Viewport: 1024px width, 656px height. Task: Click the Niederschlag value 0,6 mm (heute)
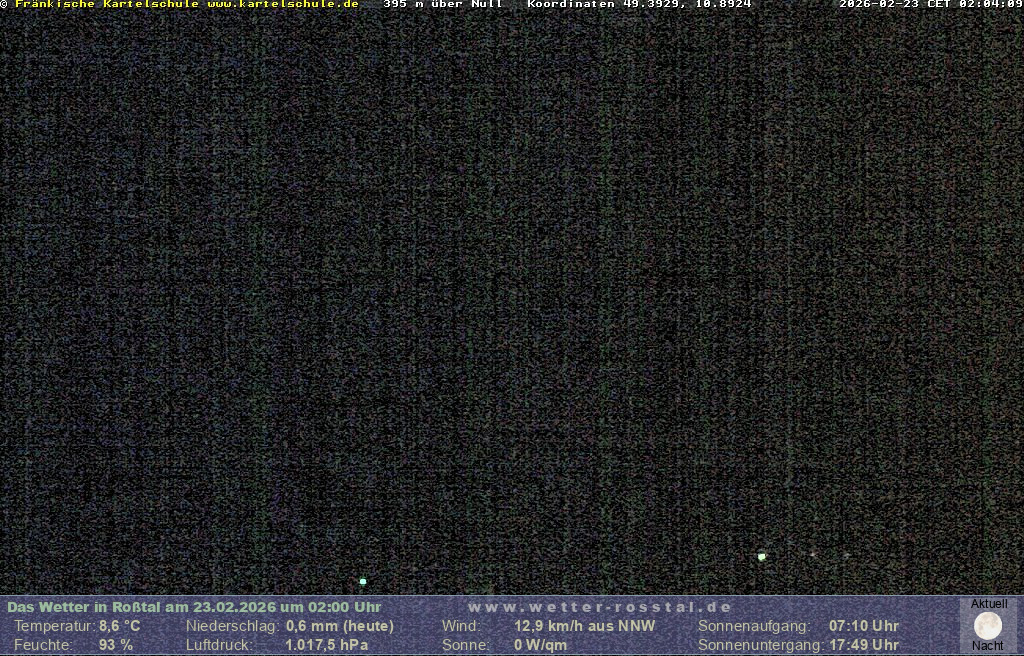pyautogui.click(x=340, y=626)
